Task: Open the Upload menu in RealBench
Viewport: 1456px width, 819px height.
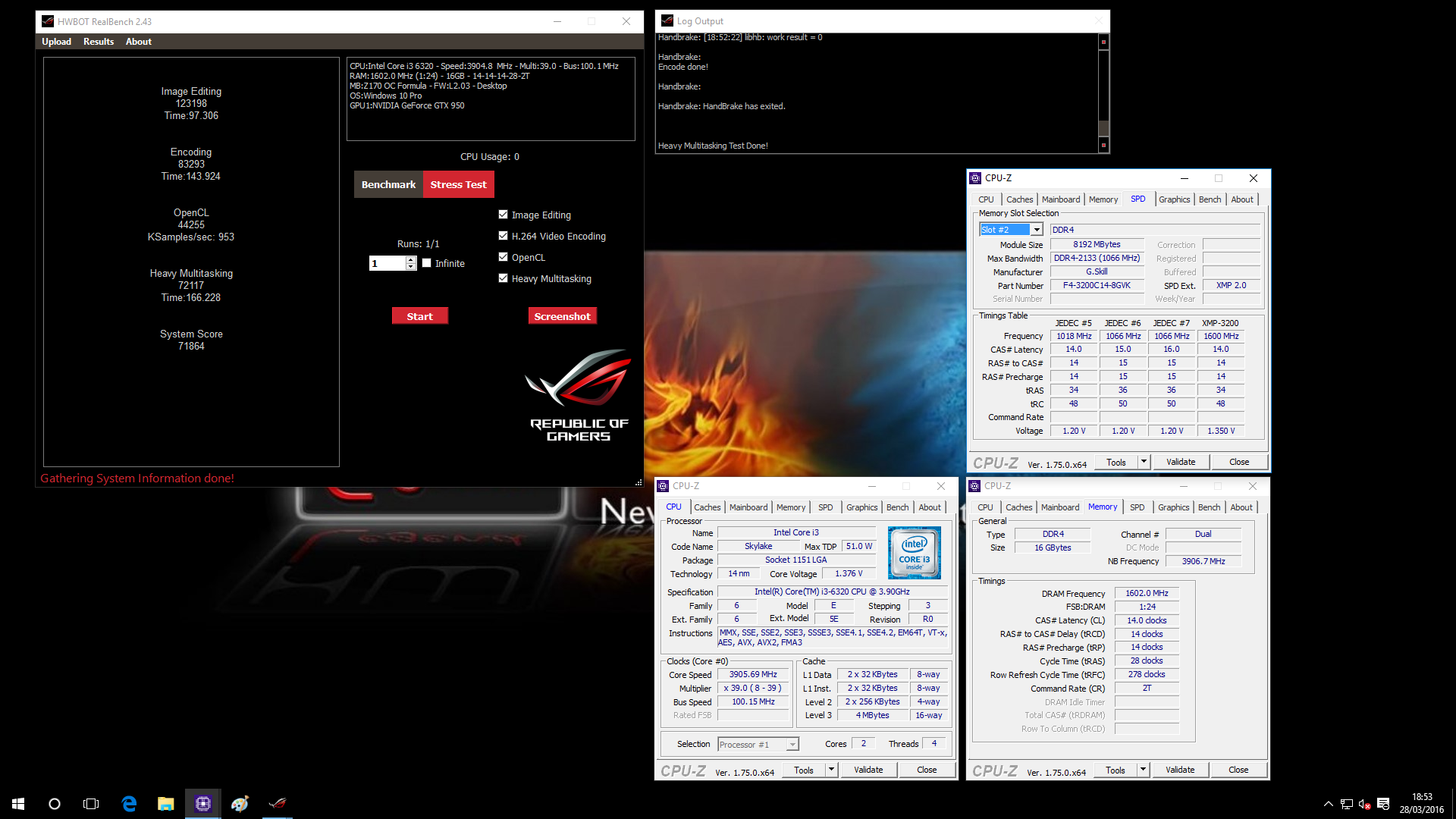Action: tap(56, 42)
